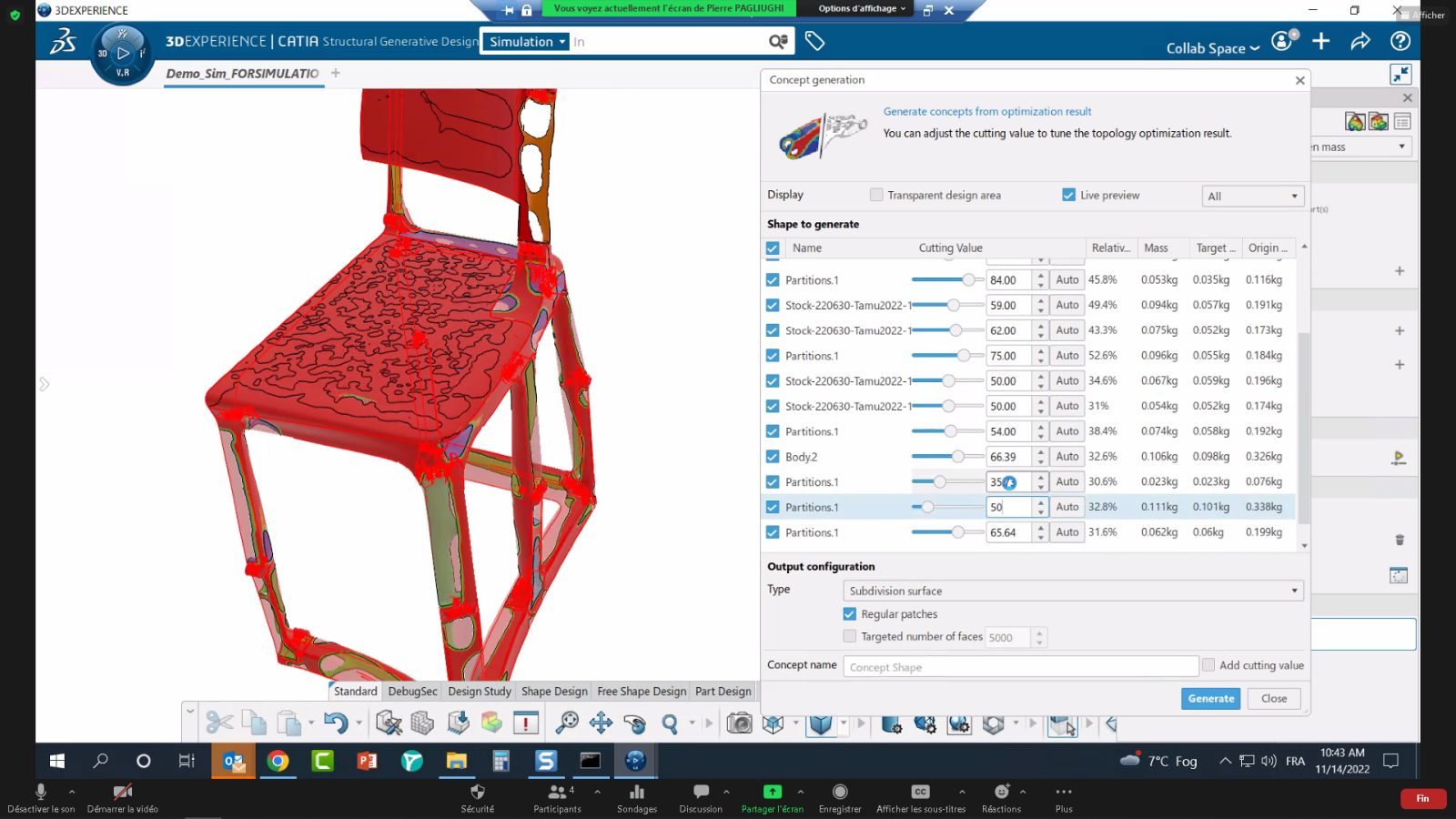Click the Zoom magnifier icon

pyautogui.click(x=671, y=723)
